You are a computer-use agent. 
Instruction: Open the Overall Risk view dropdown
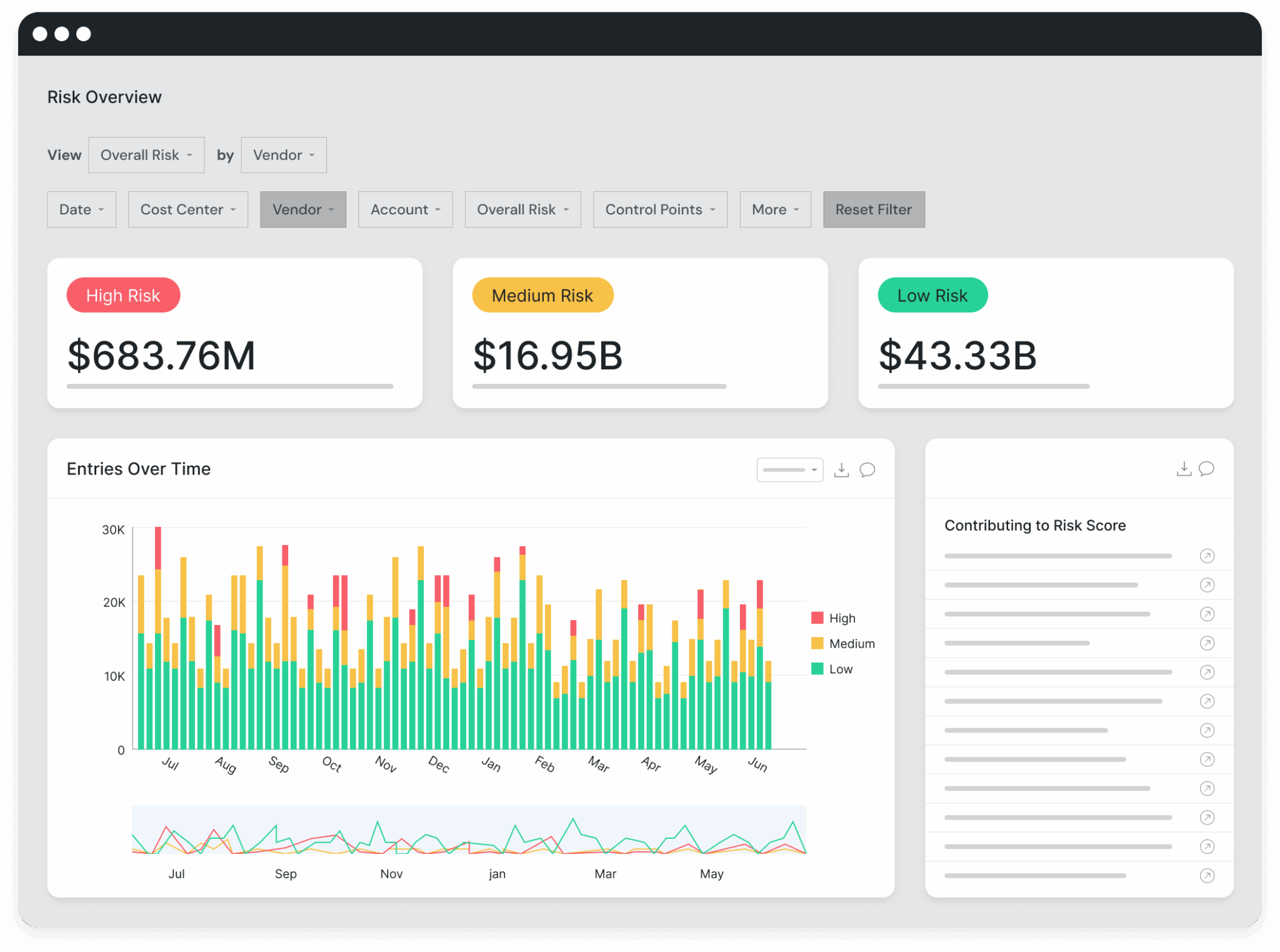tap(146, 154)
